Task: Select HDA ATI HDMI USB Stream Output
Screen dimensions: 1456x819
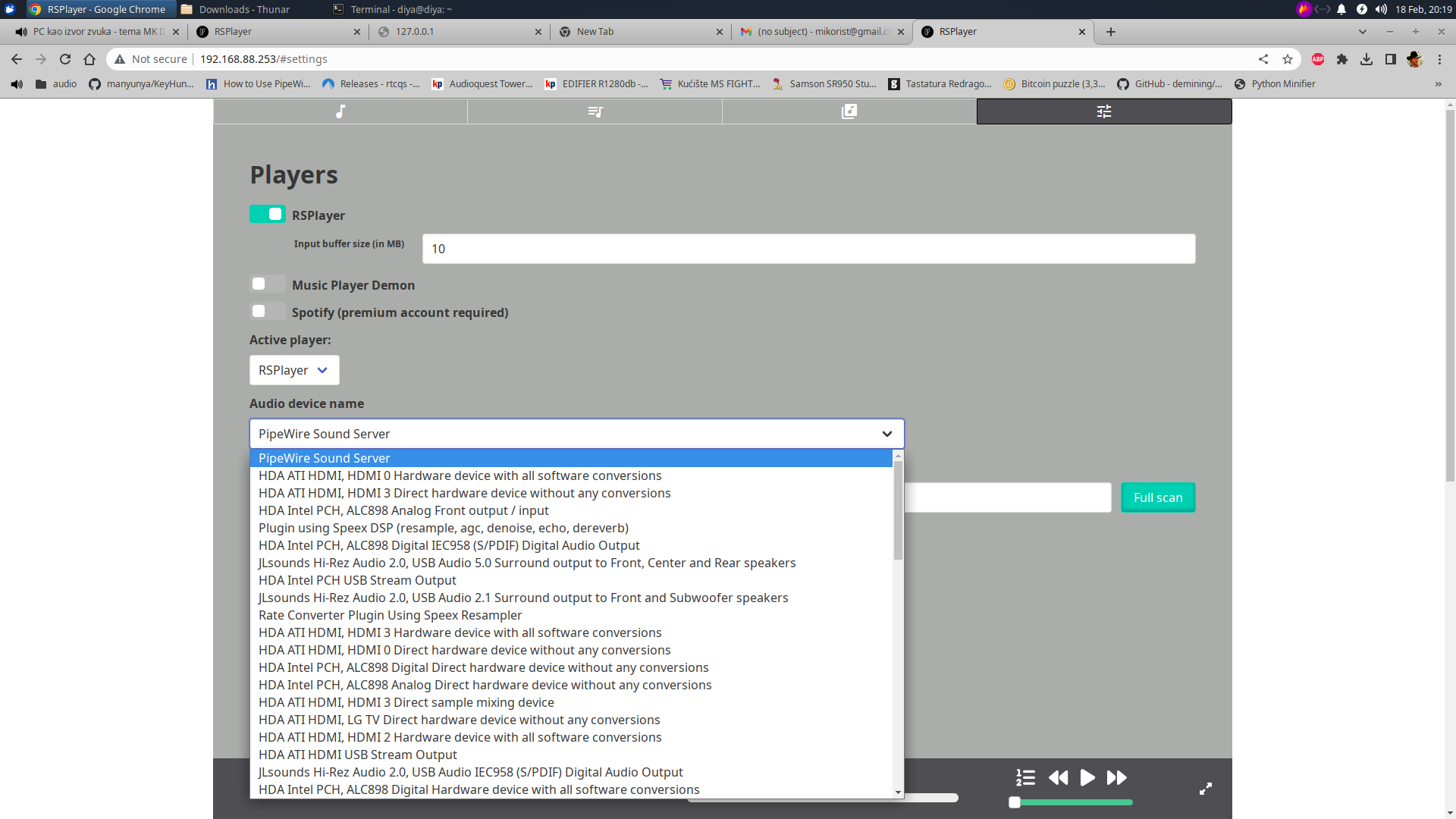Action: (571, 755)
